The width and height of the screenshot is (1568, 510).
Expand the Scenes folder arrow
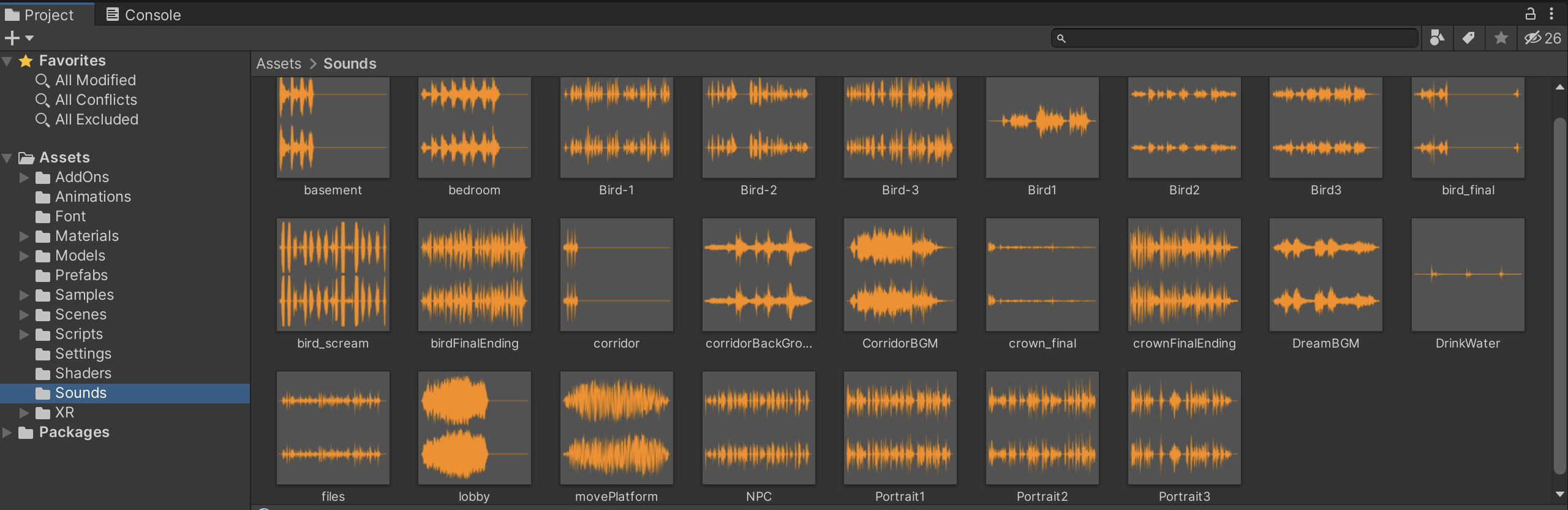pos(24,314)
